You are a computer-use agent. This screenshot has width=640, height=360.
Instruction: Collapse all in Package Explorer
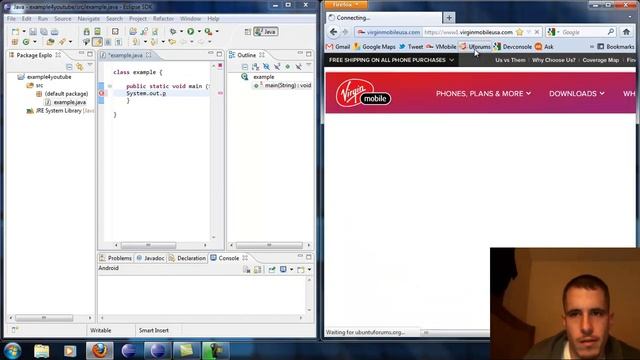[69, 66]
